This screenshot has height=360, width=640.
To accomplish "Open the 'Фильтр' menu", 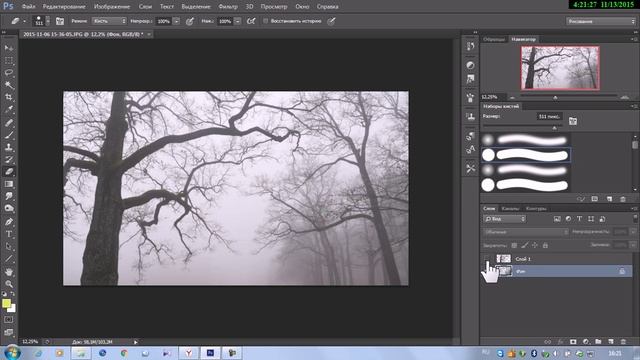I will [x=228, y=7].
